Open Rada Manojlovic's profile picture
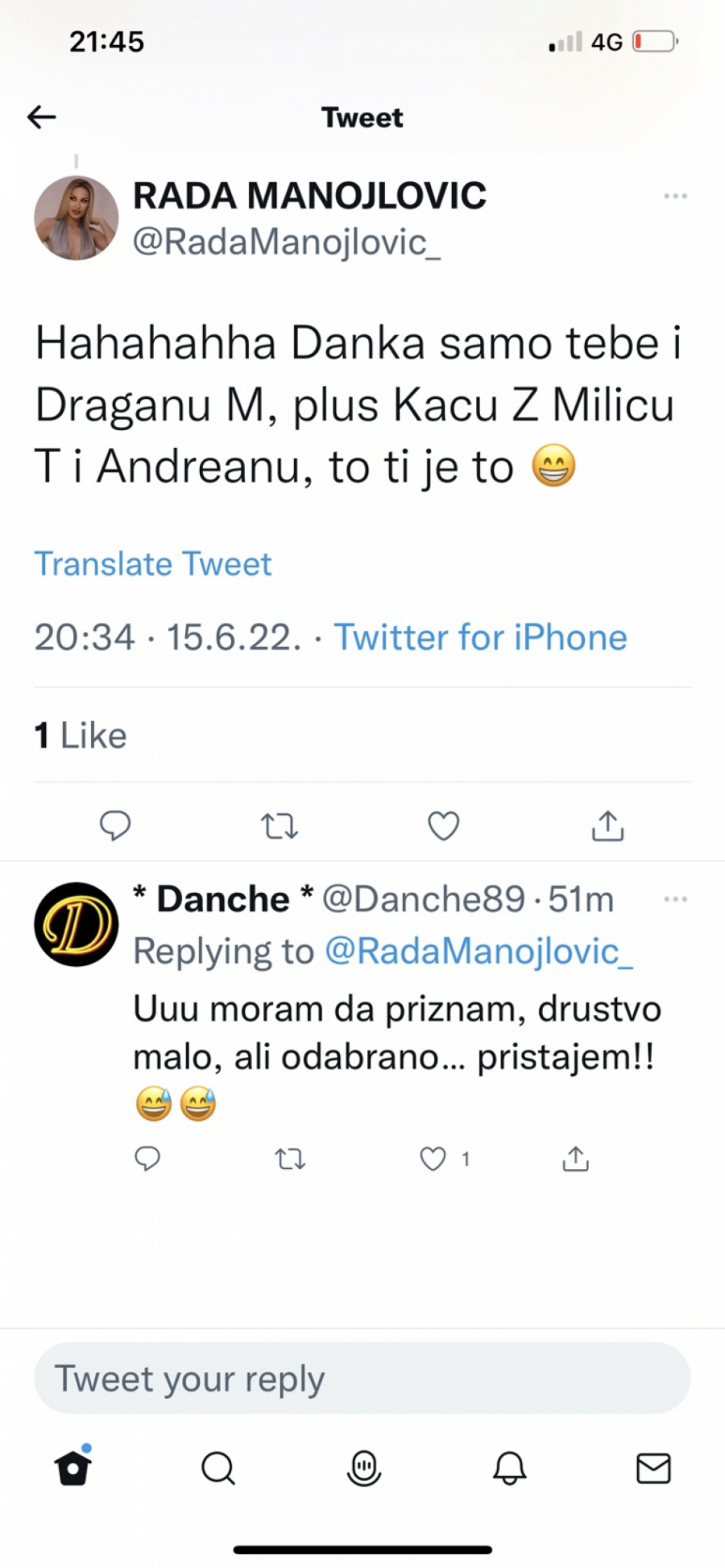Screen dimensions: 725x1568 coord(77,218)
